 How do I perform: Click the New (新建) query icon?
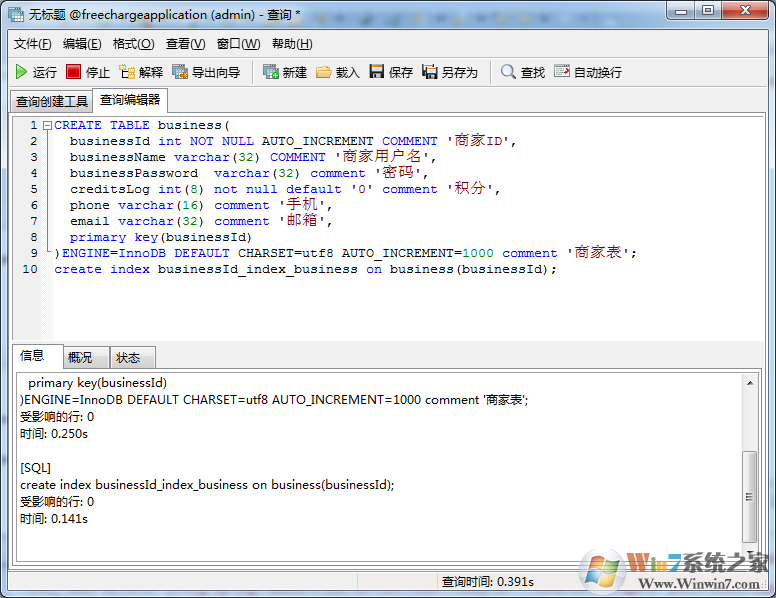(x=271, y=72)
